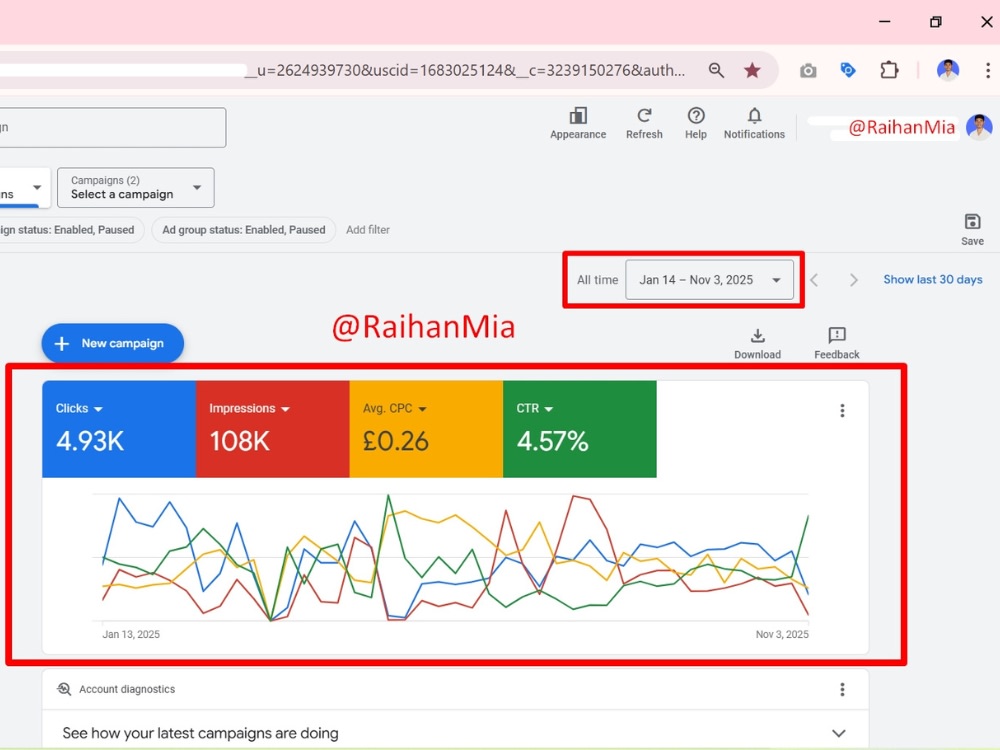Open Account diagnostics three-dot menu
Image resolution: width=1000 pixels, height=750 pixels.
pos(842,689)
